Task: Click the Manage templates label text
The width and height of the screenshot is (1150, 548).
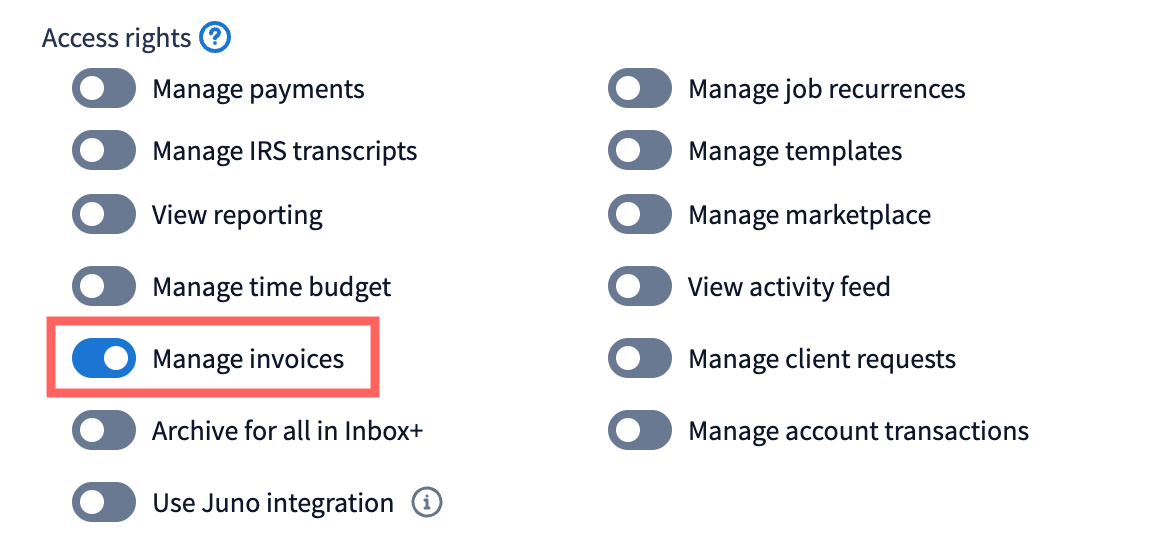Action: [795, 151]
